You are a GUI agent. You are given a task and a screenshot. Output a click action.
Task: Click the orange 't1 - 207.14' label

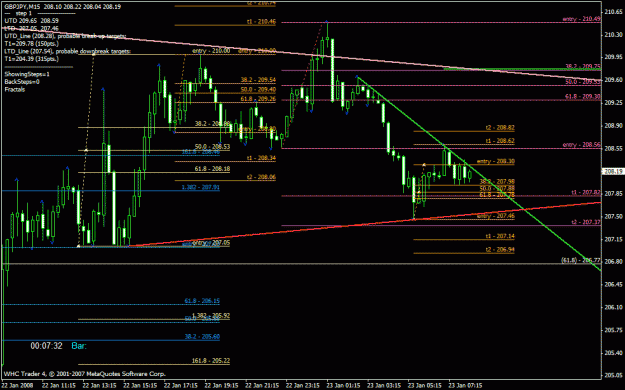500,236
